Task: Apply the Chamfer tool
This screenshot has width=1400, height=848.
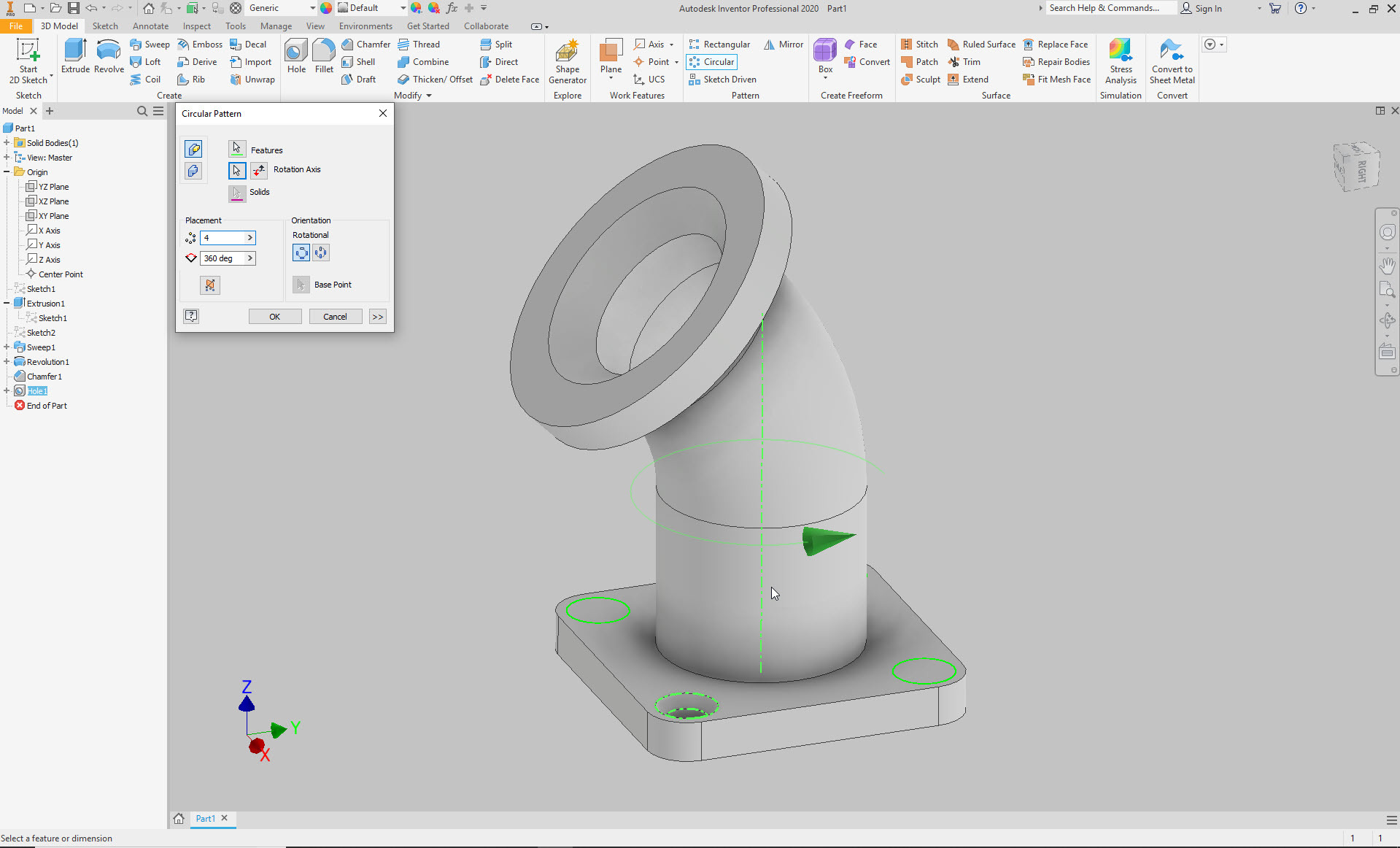Action: [366, 45]
